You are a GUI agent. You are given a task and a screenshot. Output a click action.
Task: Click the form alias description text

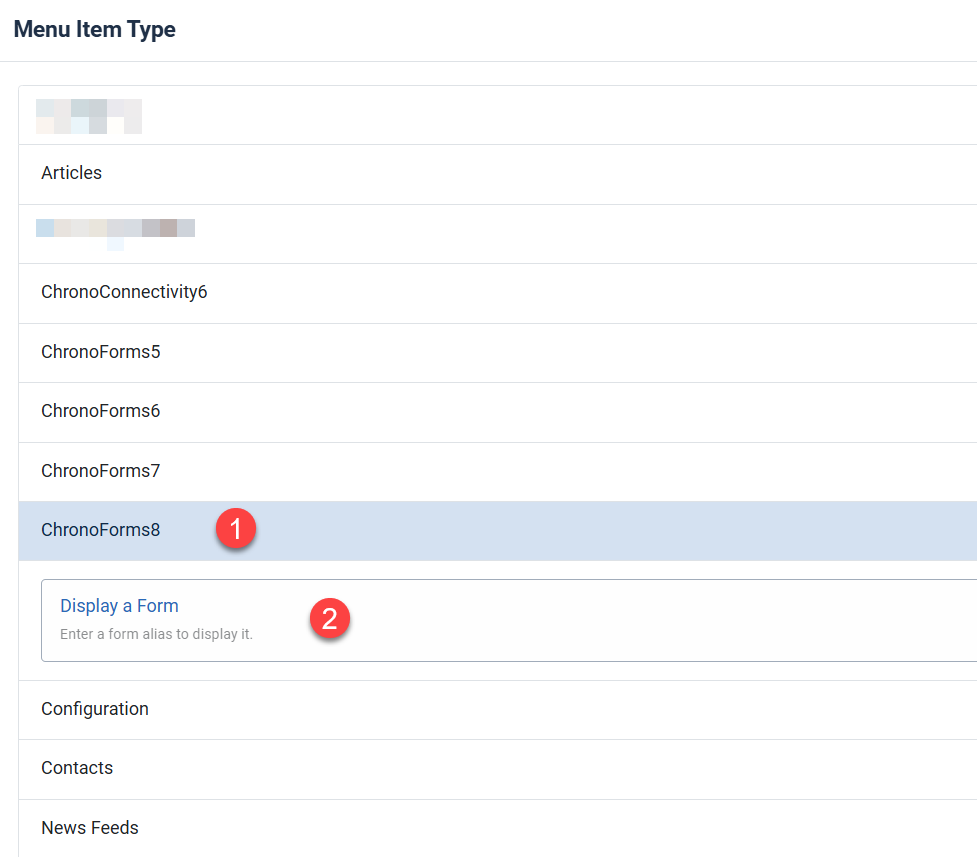tap(157, 633)
